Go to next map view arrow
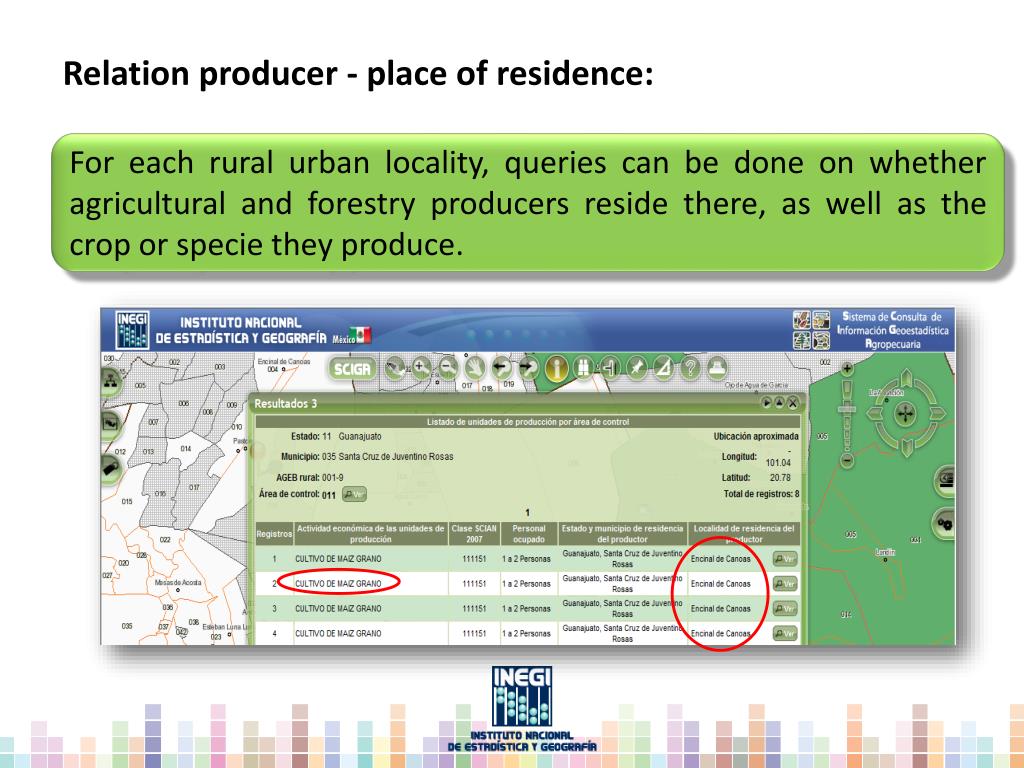The image size is (1024, 768). (x=528, y=368)
